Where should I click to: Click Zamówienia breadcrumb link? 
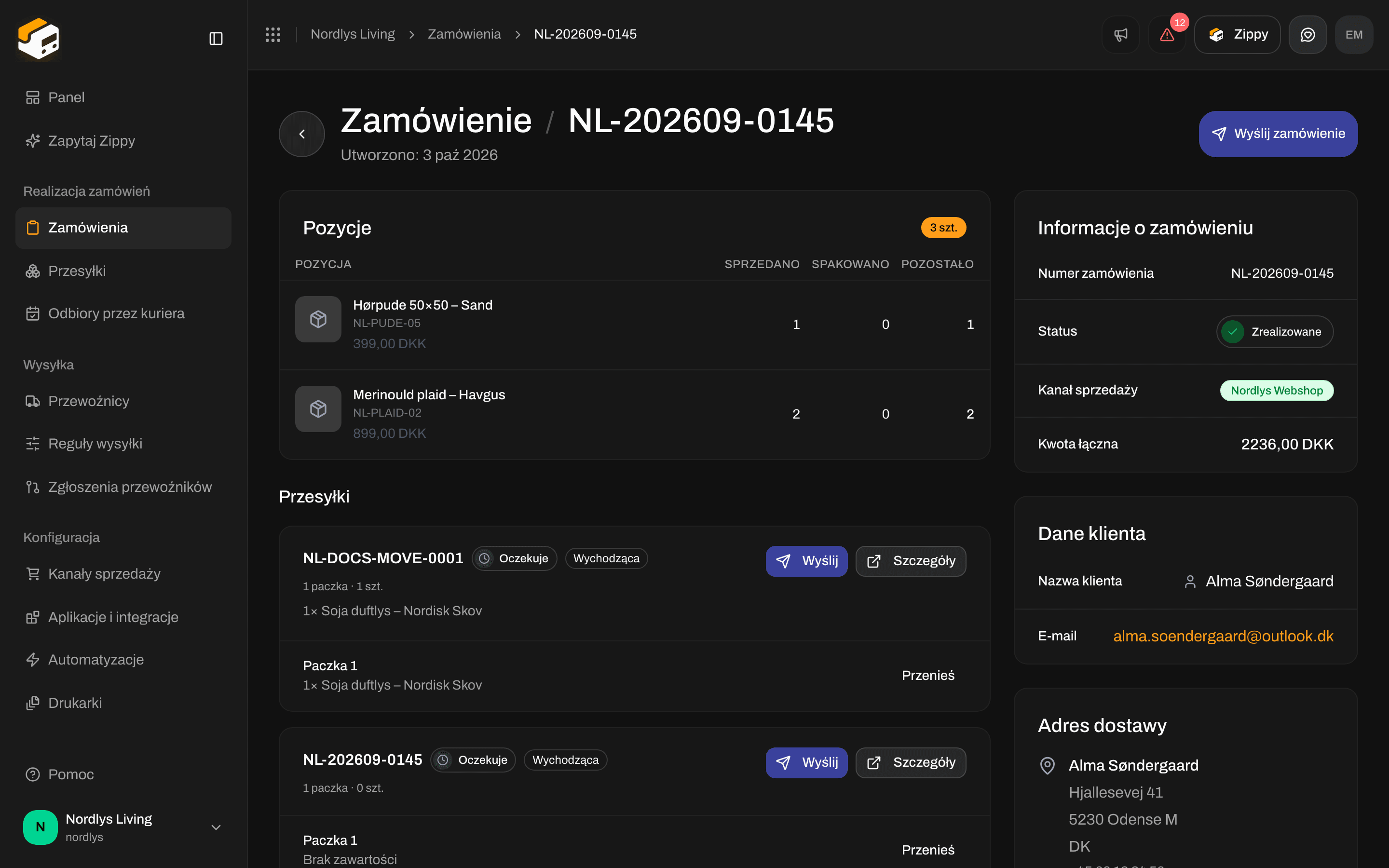[464, 34]
